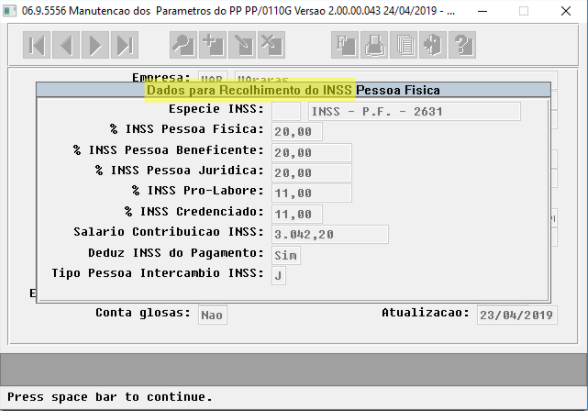The width and height of the screenshot is (588, 411).
Task: Click the Especie INSS label
Action: [216, 109]
